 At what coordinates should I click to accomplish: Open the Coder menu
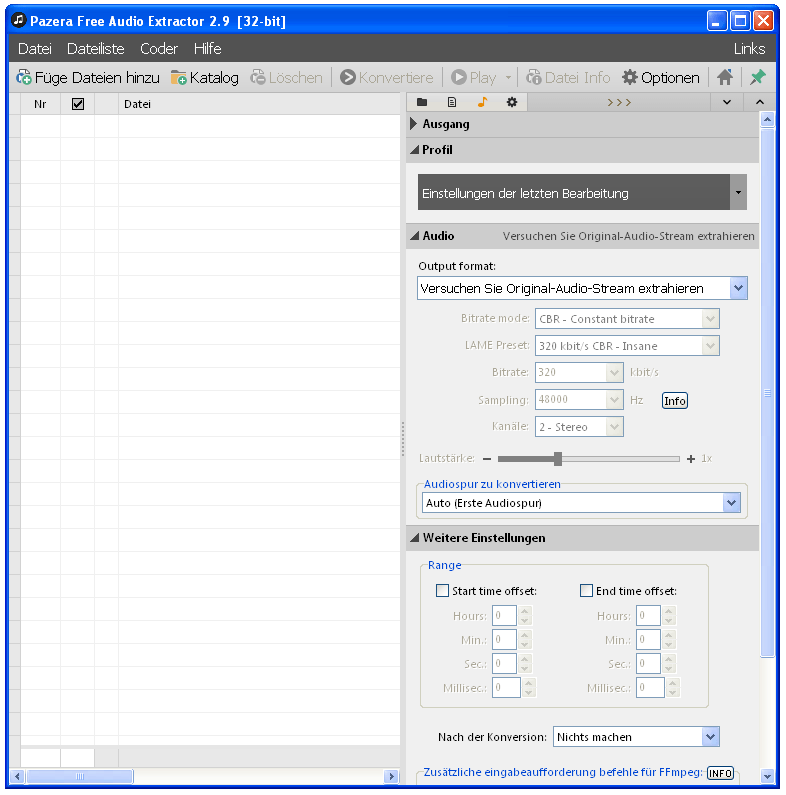(x=159, y=49)
